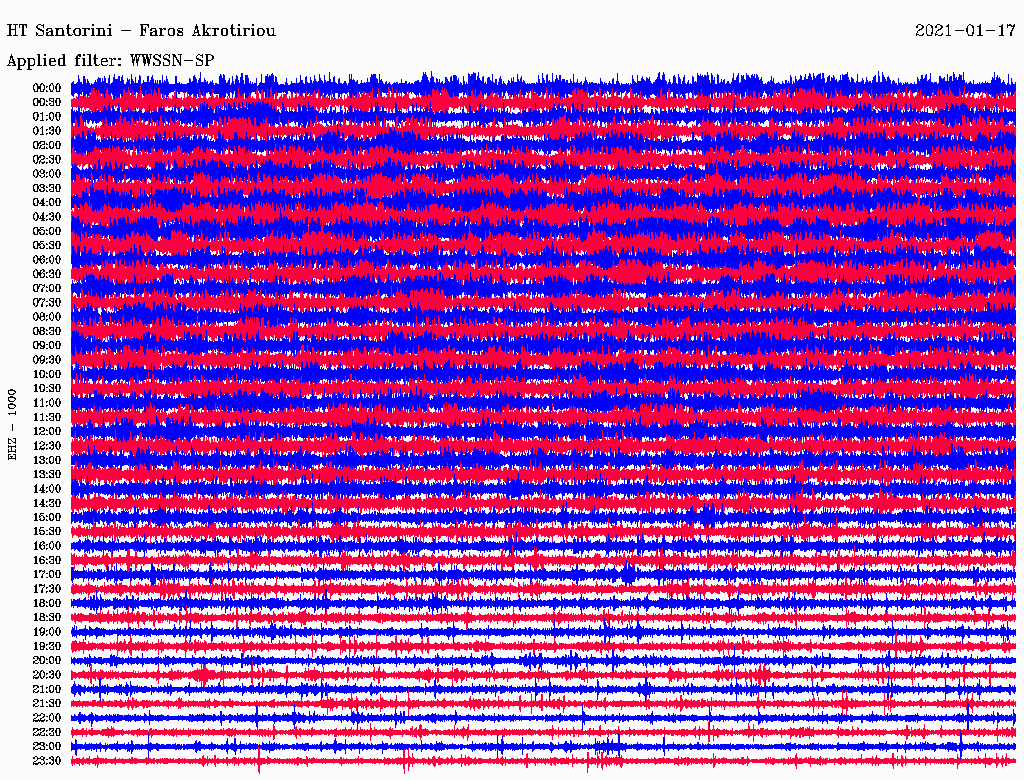1024x780 pixels.
Task: Select the 02:00 time label
Action: click(x=47, y=145)
